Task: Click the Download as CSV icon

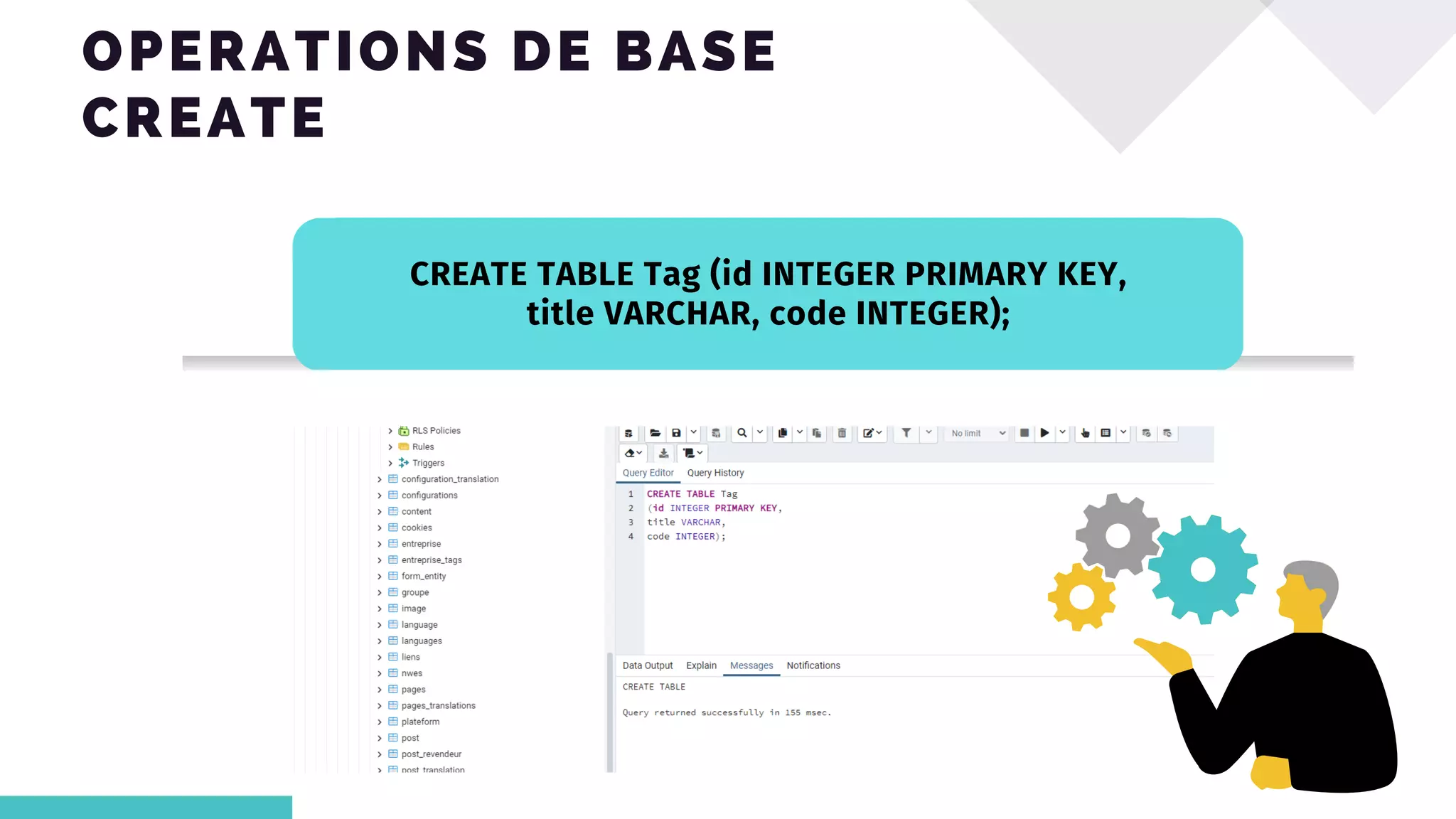Action: click(x=663, y=453)
